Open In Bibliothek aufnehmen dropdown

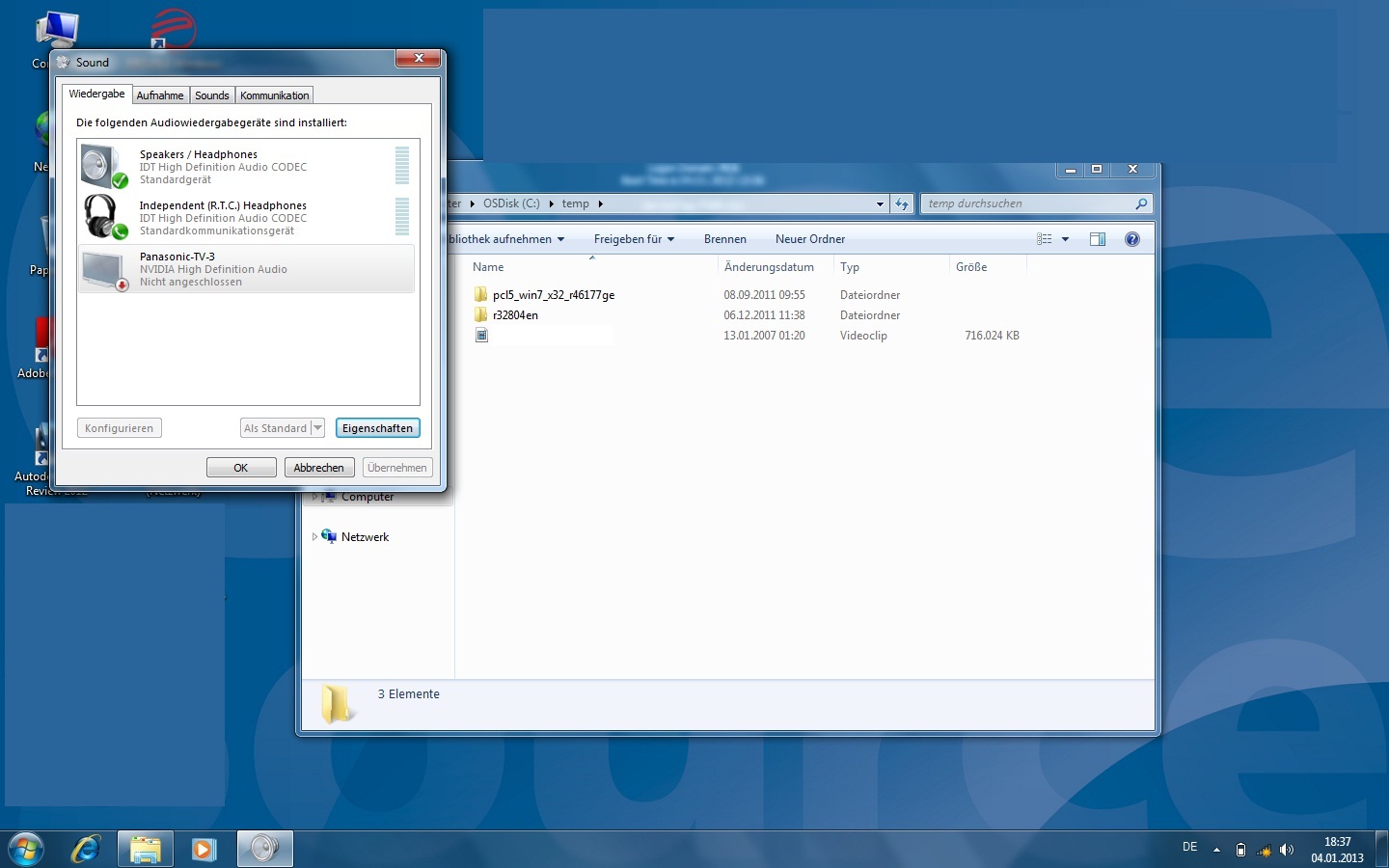[506, 239]
